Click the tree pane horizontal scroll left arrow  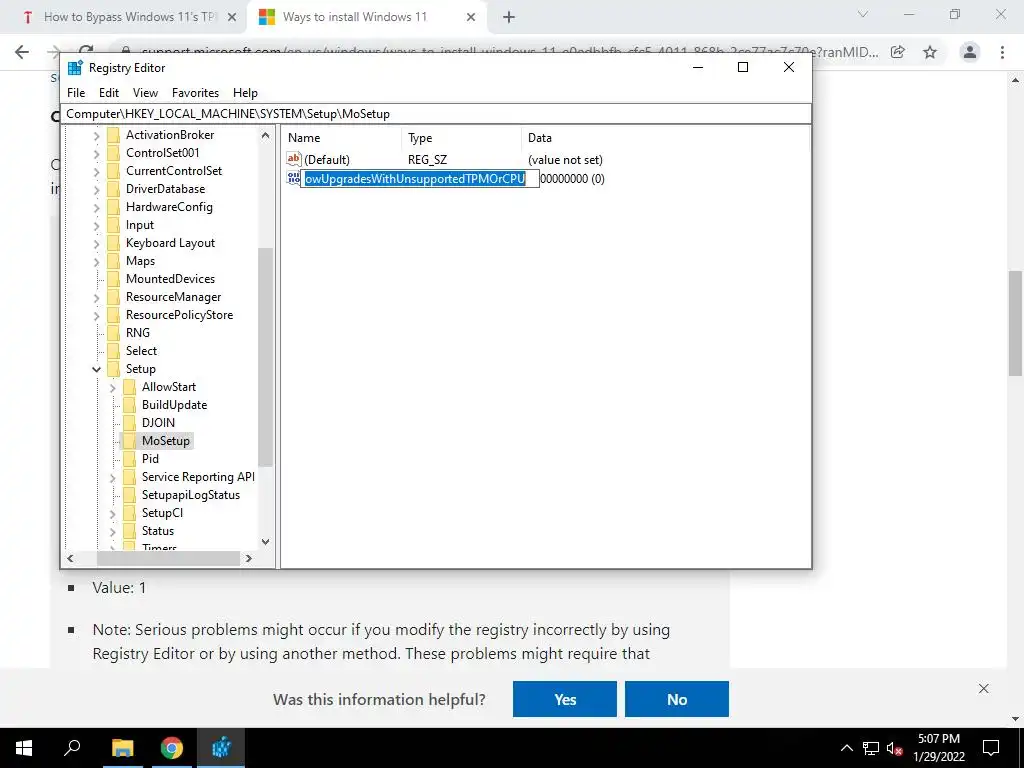tap(71, 558)
